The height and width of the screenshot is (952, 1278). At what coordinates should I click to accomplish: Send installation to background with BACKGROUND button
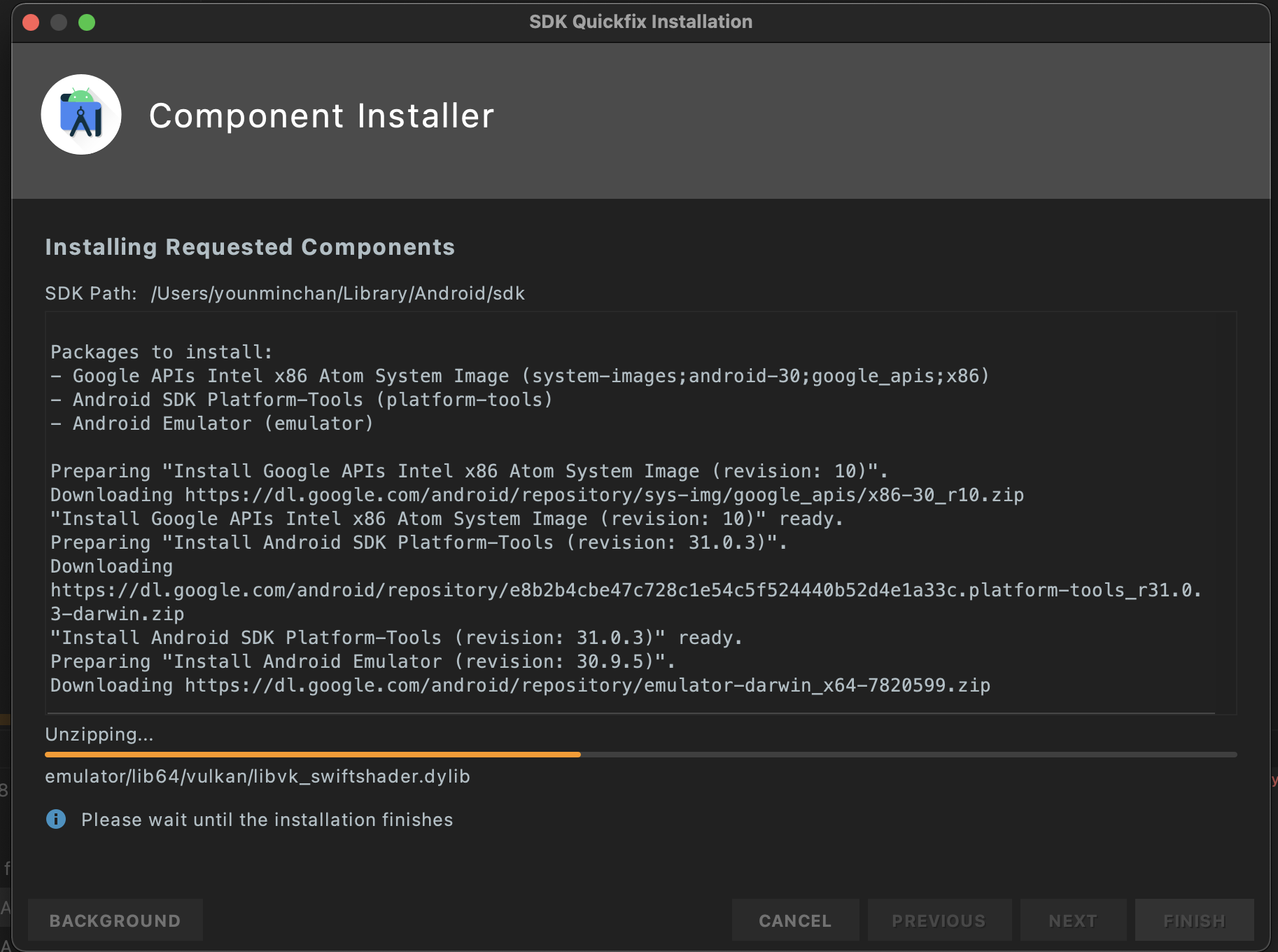pyautogui.click(x=115, y=920)
